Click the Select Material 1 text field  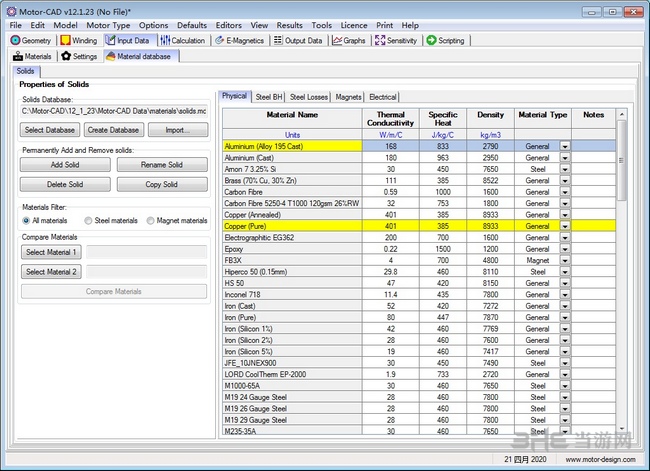[x=146, y=252]
